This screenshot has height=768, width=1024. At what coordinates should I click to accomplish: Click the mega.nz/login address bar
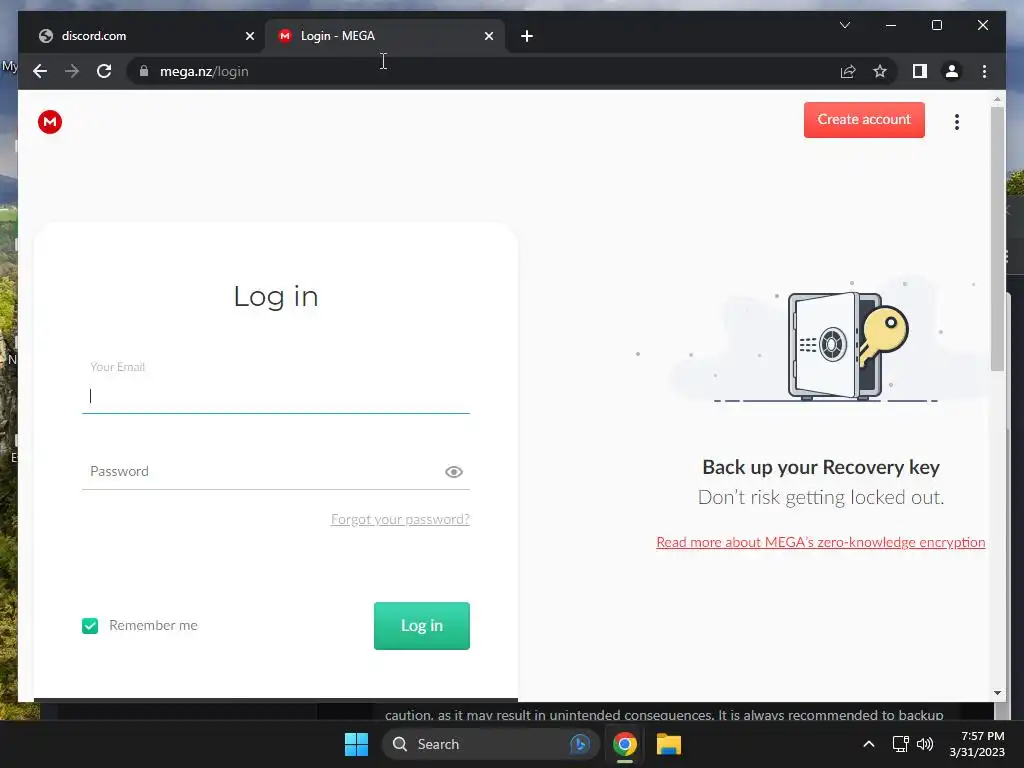483,71
